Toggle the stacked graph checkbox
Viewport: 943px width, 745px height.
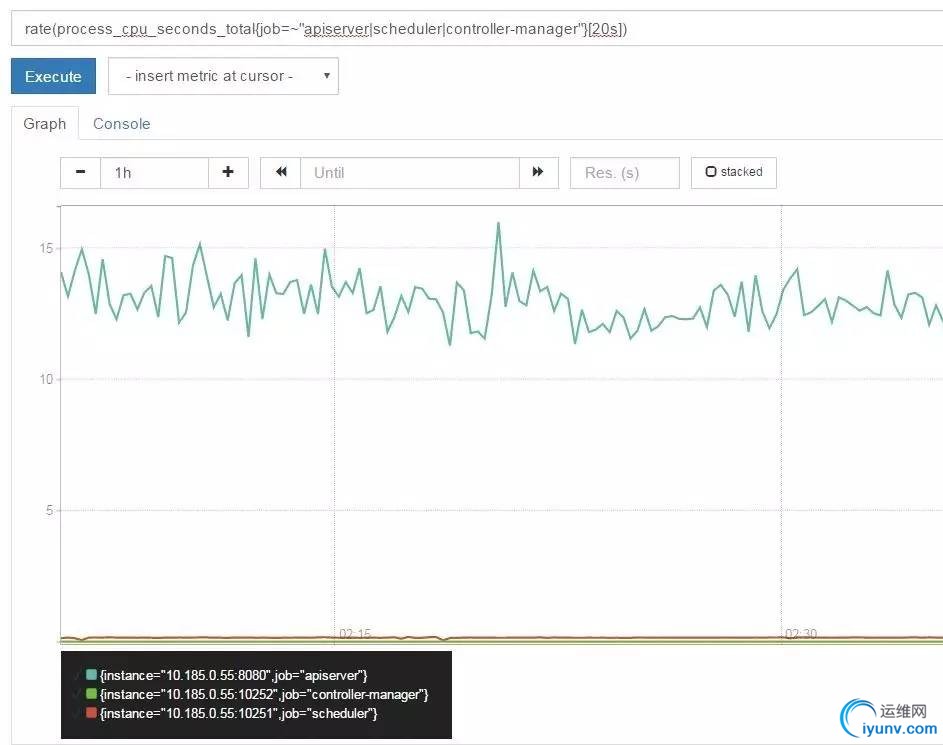click(734, 173)
